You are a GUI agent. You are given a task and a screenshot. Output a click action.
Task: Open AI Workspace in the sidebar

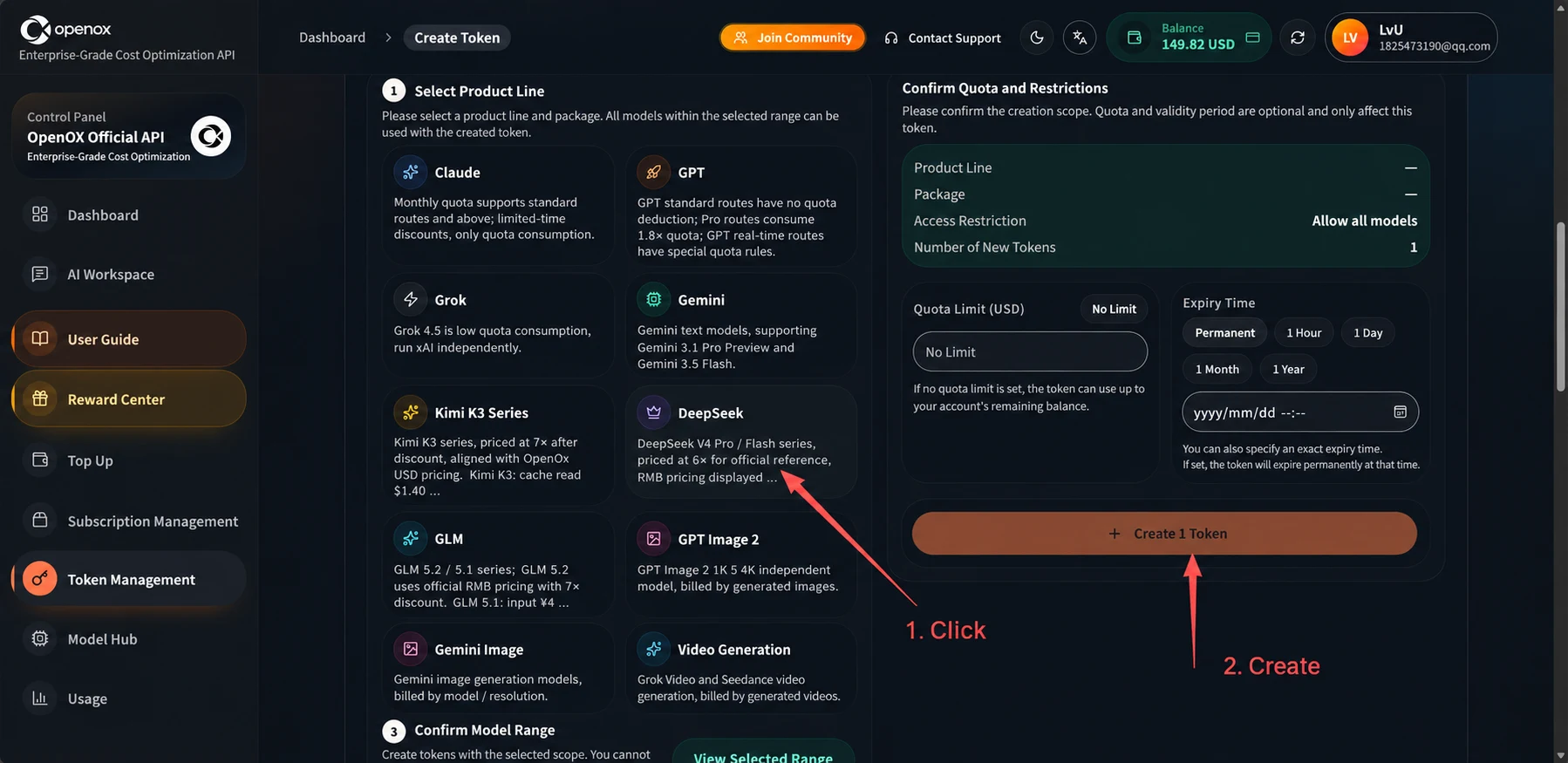[129, 274]
